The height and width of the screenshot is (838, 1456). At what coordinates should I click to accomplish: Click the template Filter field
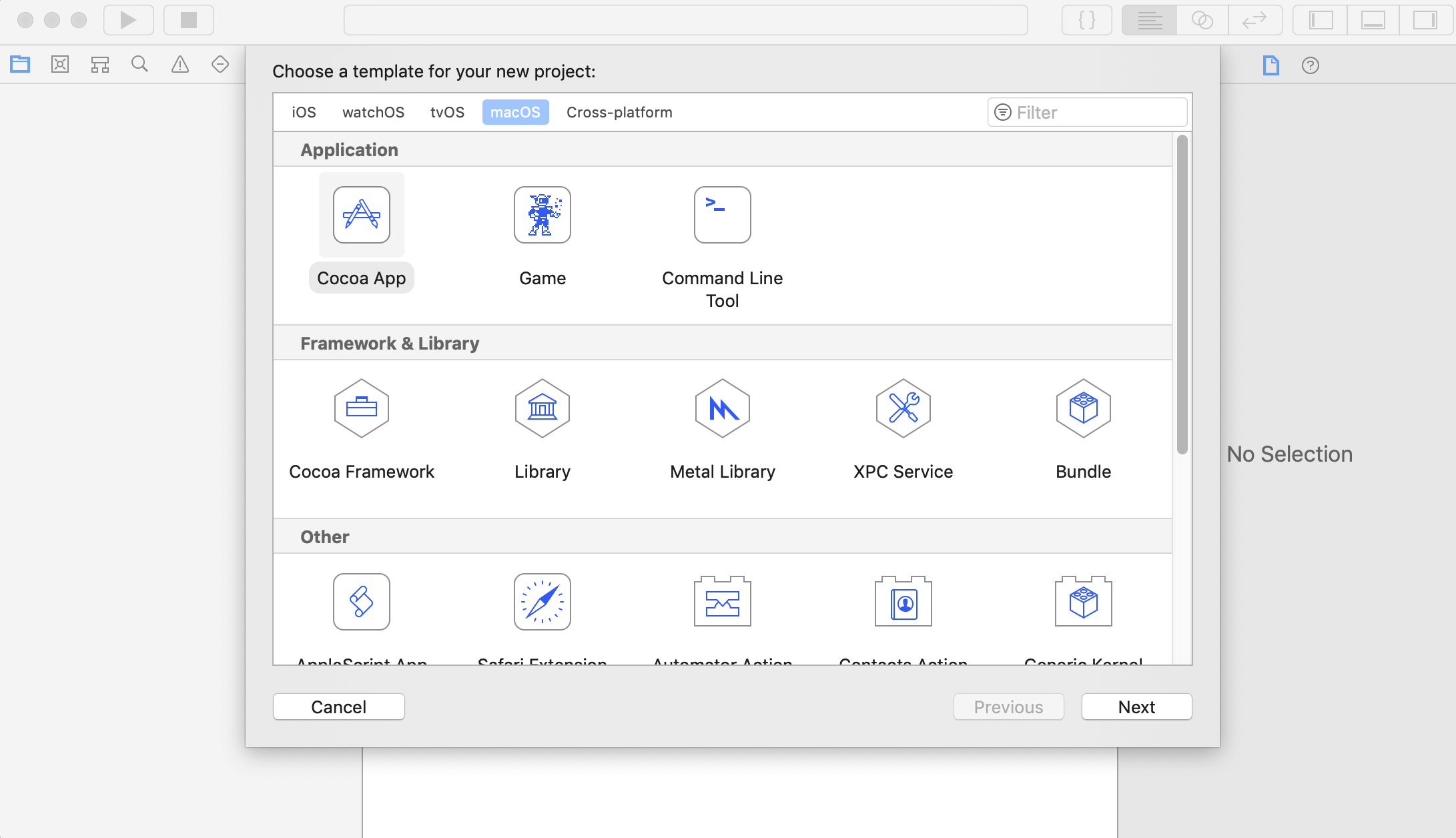pos(1094,112)
